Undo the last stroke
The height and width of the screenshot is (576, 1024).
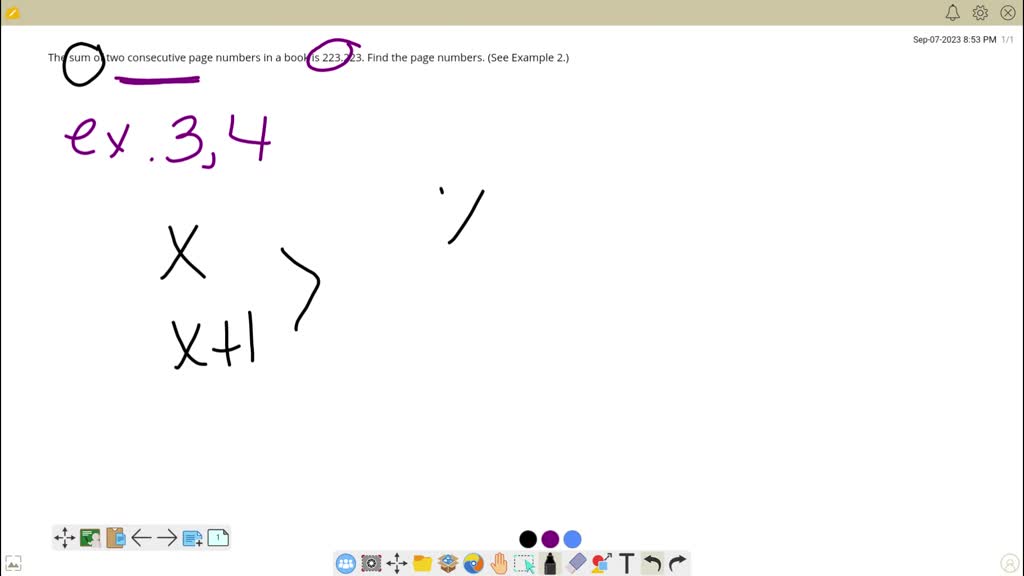pos(652,564)
